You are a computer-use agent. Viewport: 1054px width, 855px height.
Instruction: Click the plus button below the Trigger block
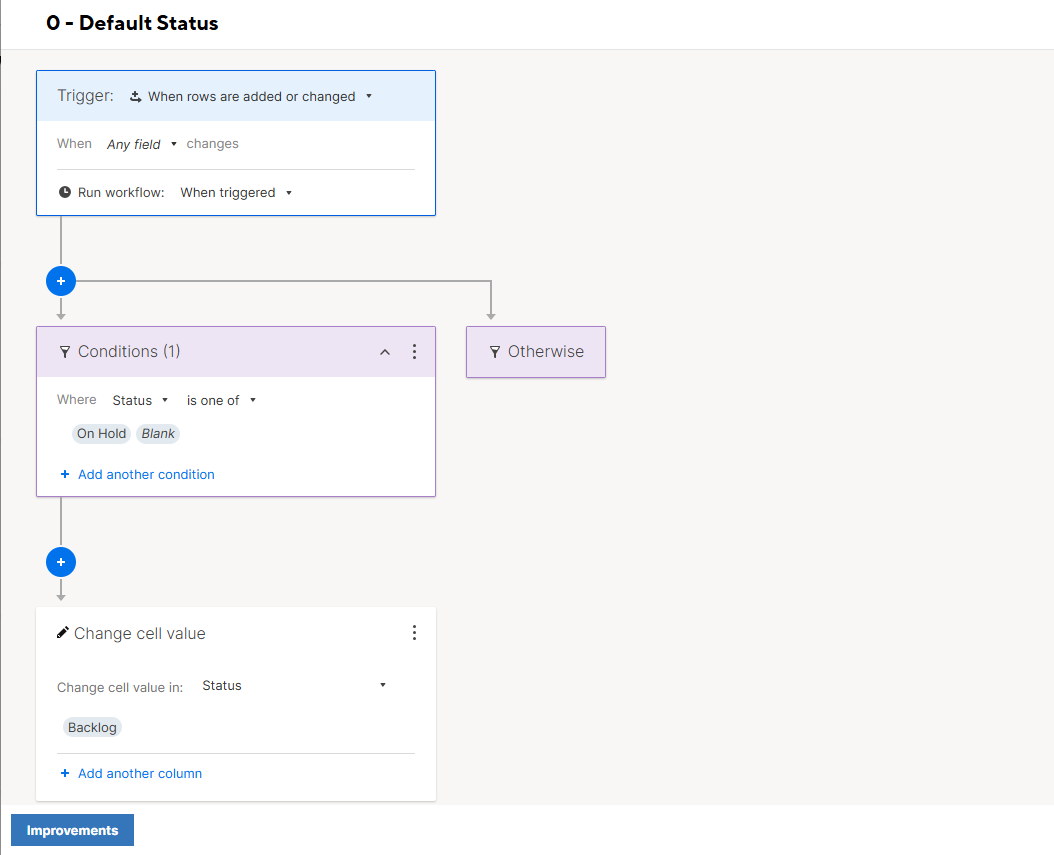click(61, 282)
